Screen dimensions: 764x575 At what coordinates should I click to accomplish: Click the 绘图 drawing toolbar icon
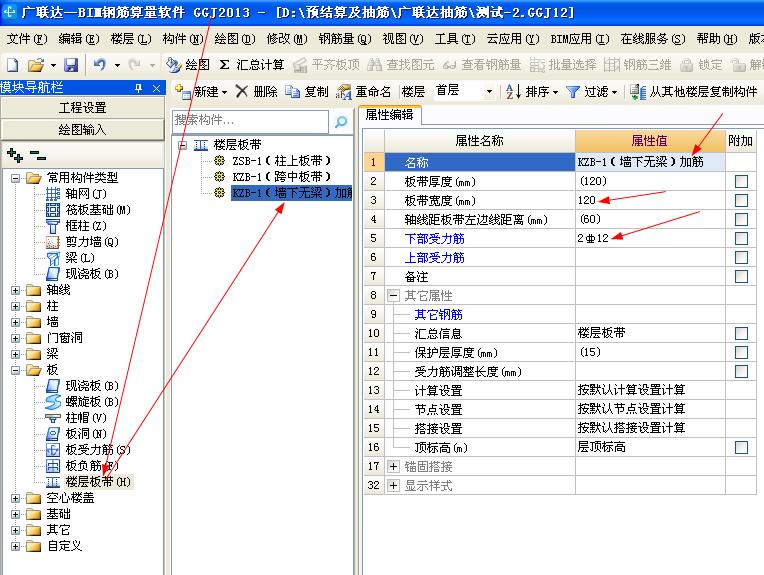point(173,65)
